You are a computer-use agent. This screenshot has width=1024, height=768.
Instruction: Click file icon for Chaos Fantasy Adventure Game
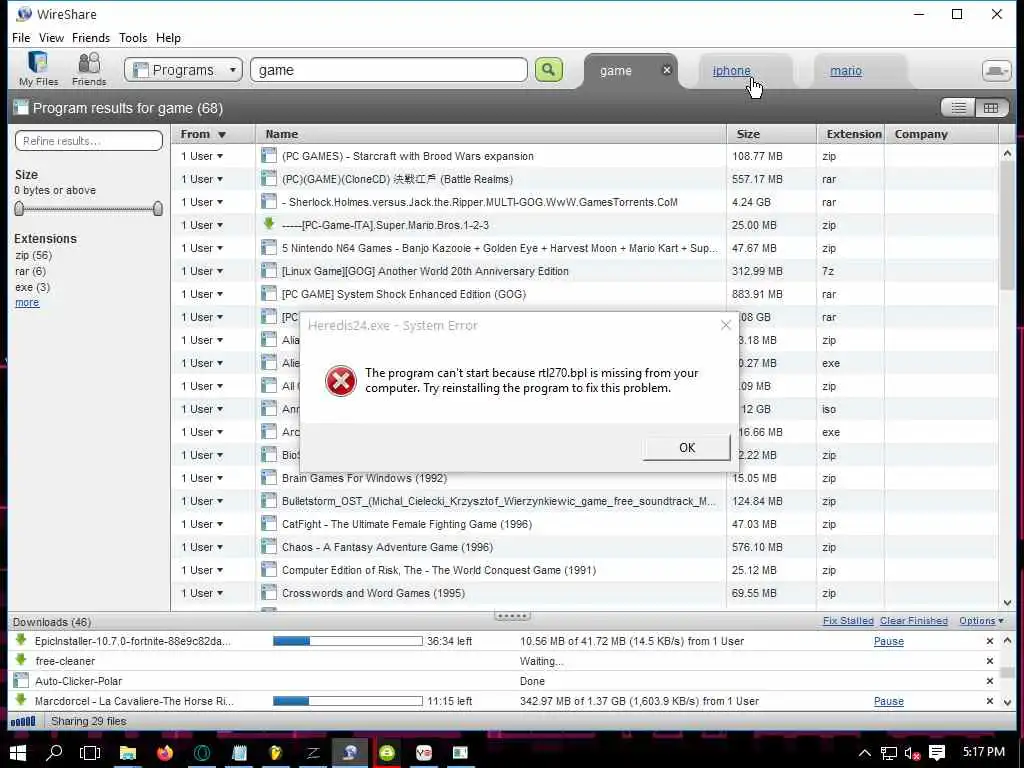tap(268, 547)
